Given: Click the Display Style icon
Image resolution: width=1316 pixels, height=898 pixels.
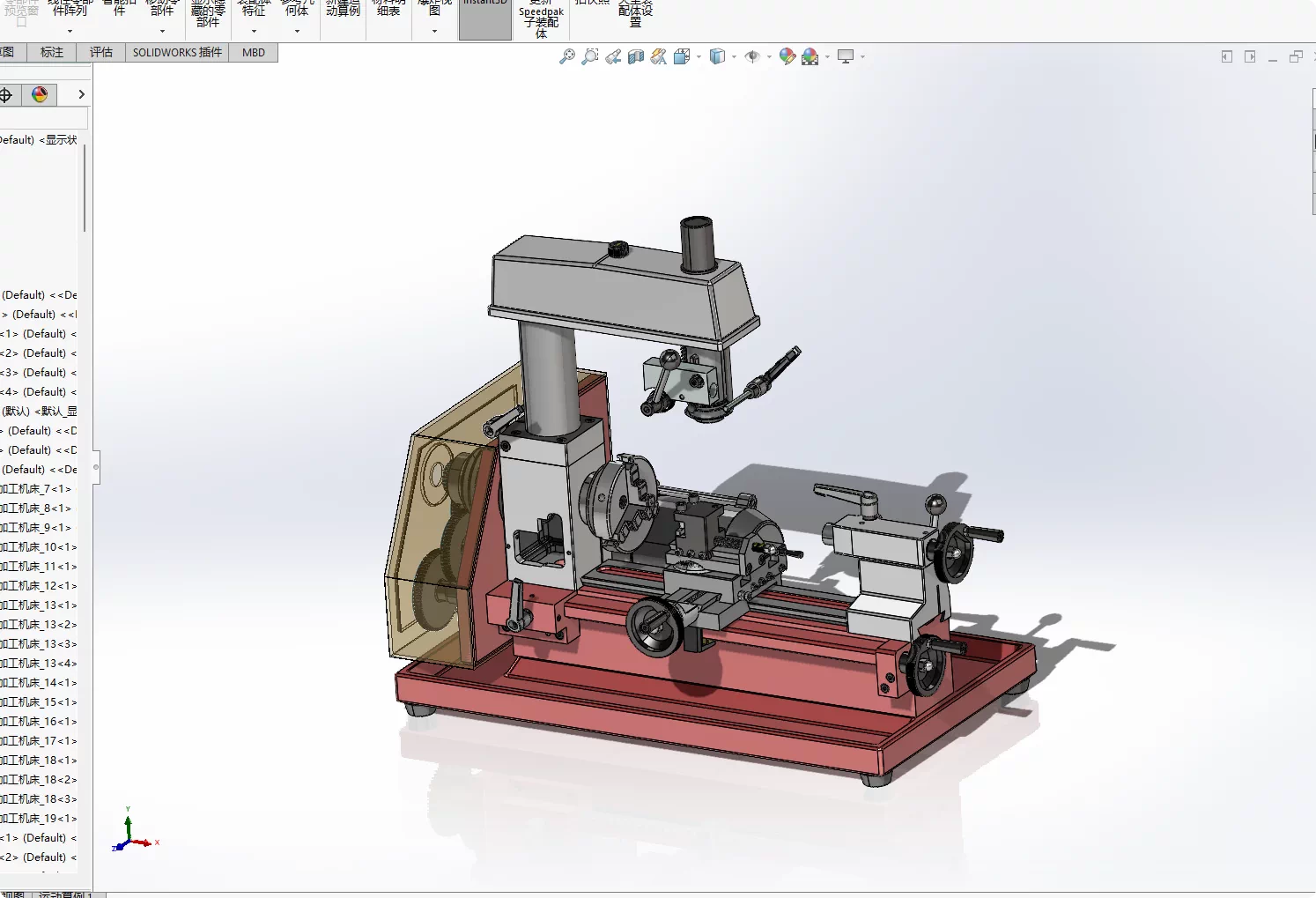Looking at the screenshot, I should point(717,56).
